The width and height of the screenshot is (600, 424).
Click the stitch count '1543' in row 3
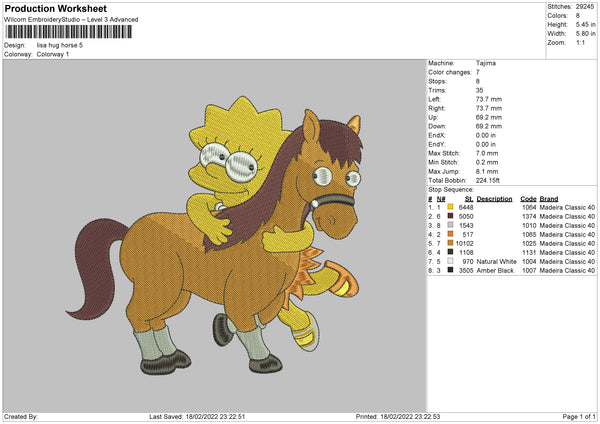466,225
